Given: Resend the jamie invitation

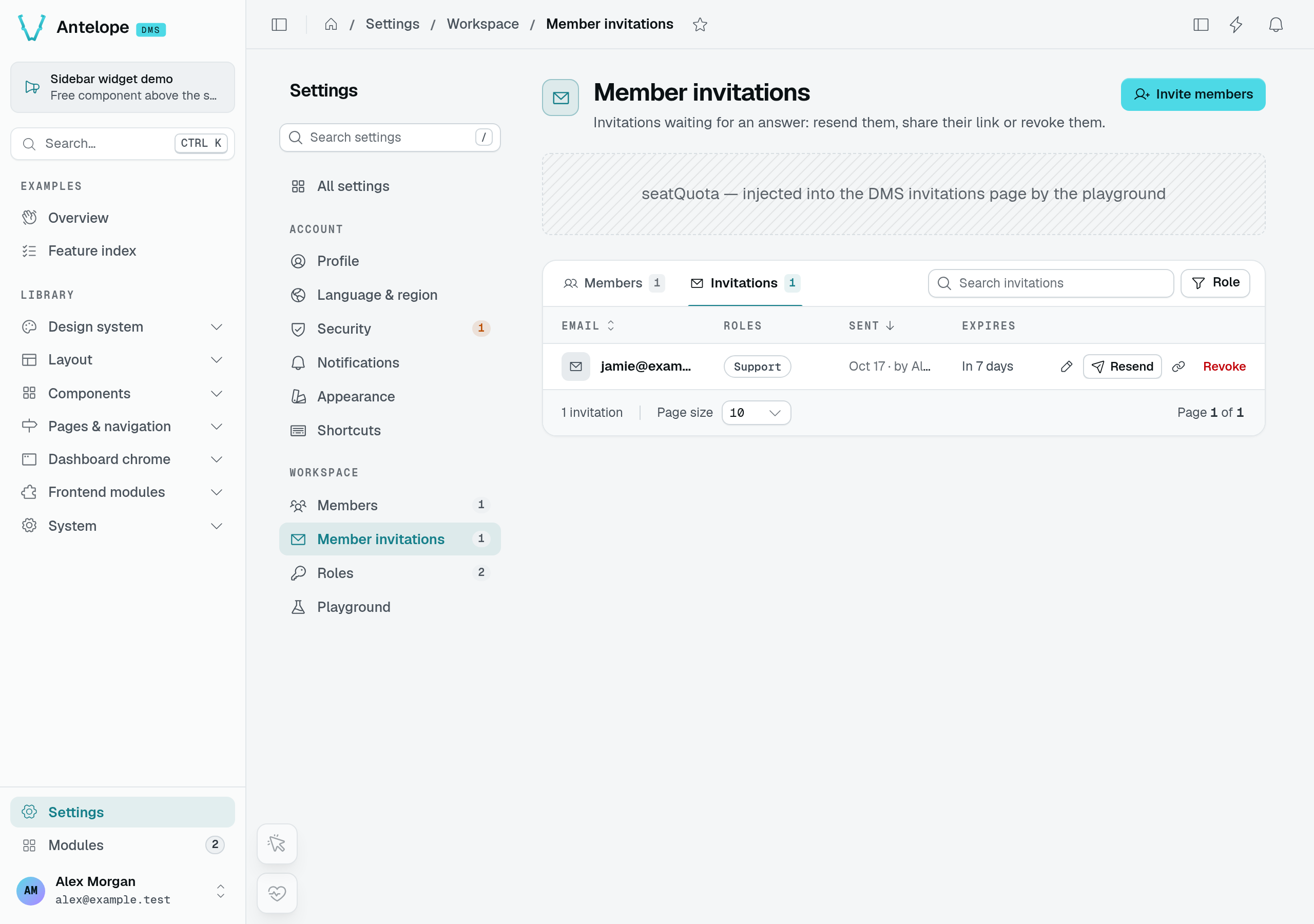Looking at the screenshot, I should (x=1122, y=367).
